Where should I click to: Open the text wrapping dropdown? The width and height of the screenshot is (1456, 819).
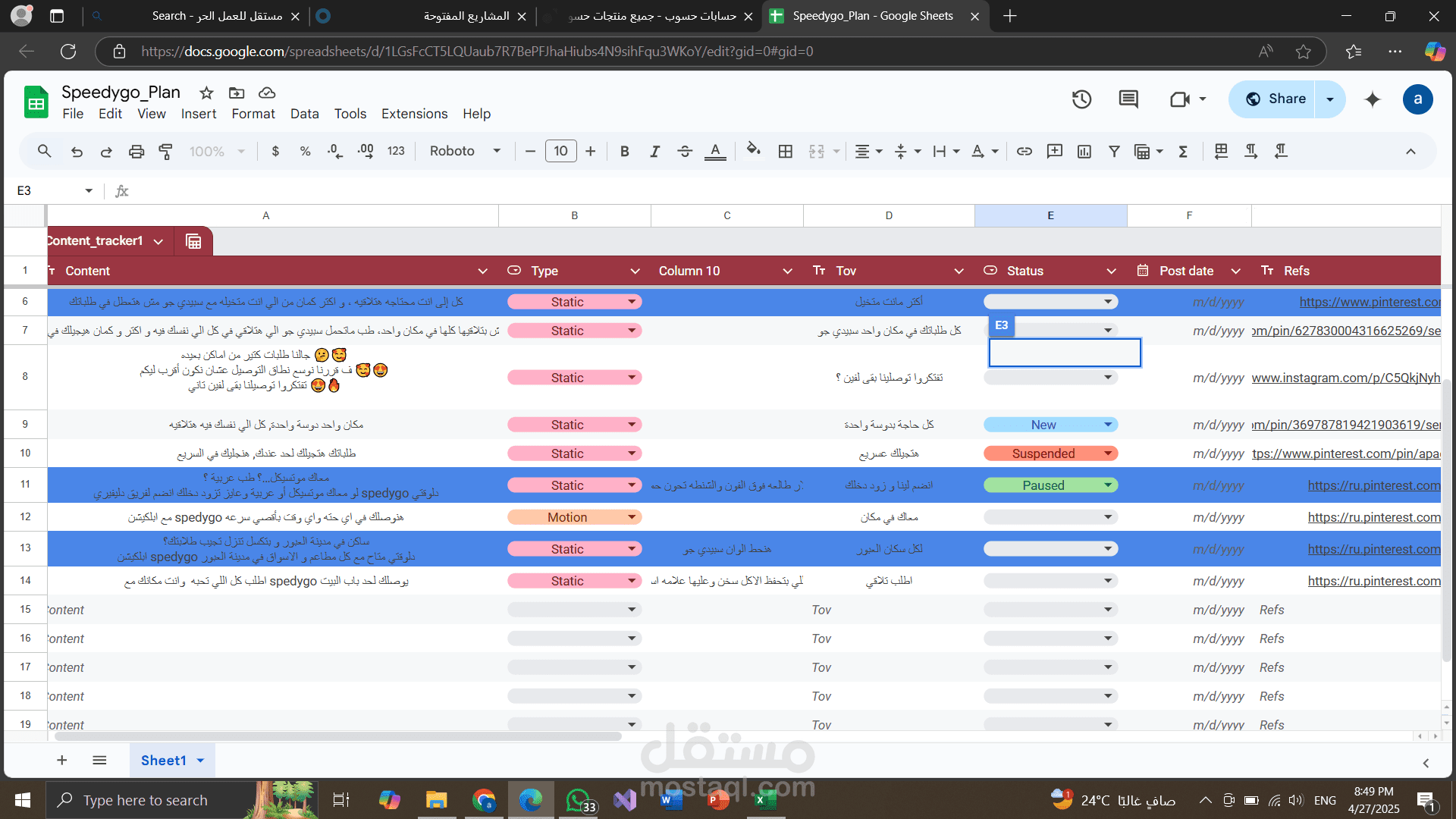(x=946, y=151)
